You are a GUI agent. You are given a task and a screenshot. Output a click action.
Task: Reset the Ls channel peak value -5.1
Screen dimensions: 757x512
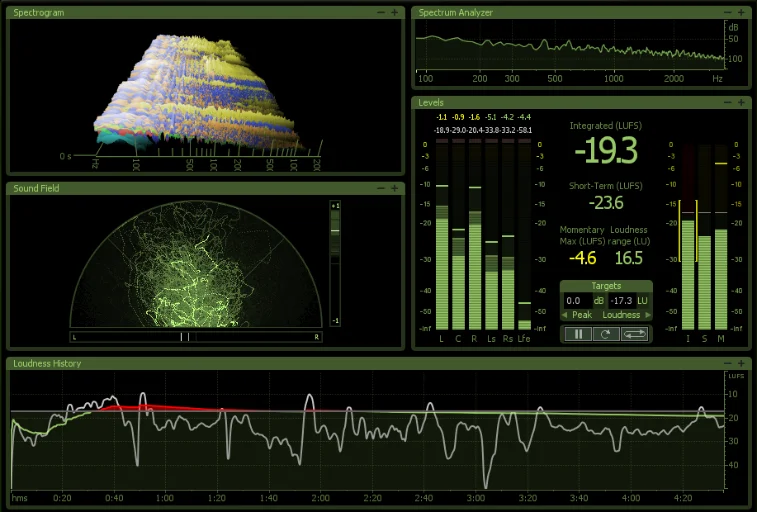[491, 117]
